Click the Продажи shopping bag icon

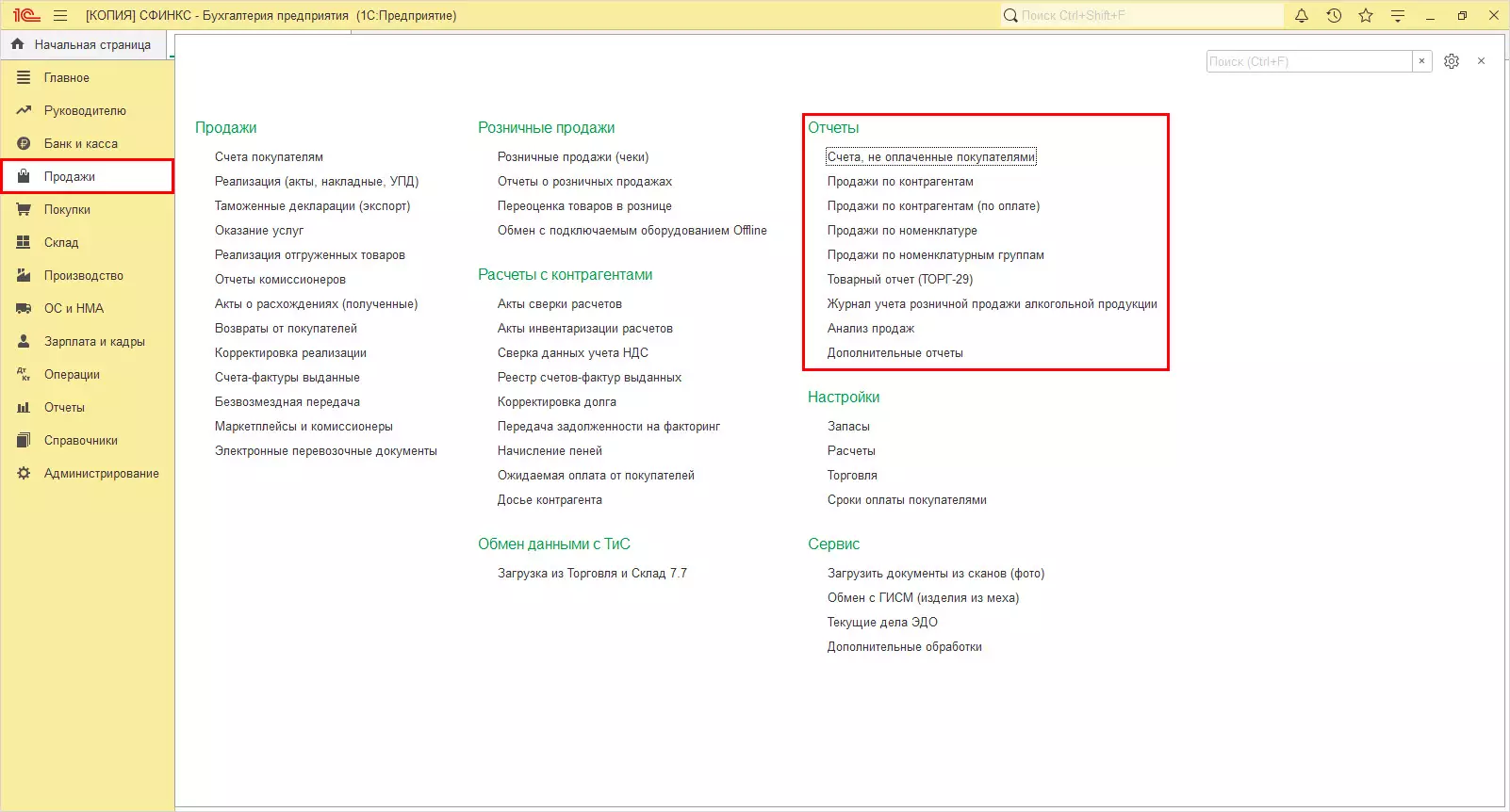[24, 176]
